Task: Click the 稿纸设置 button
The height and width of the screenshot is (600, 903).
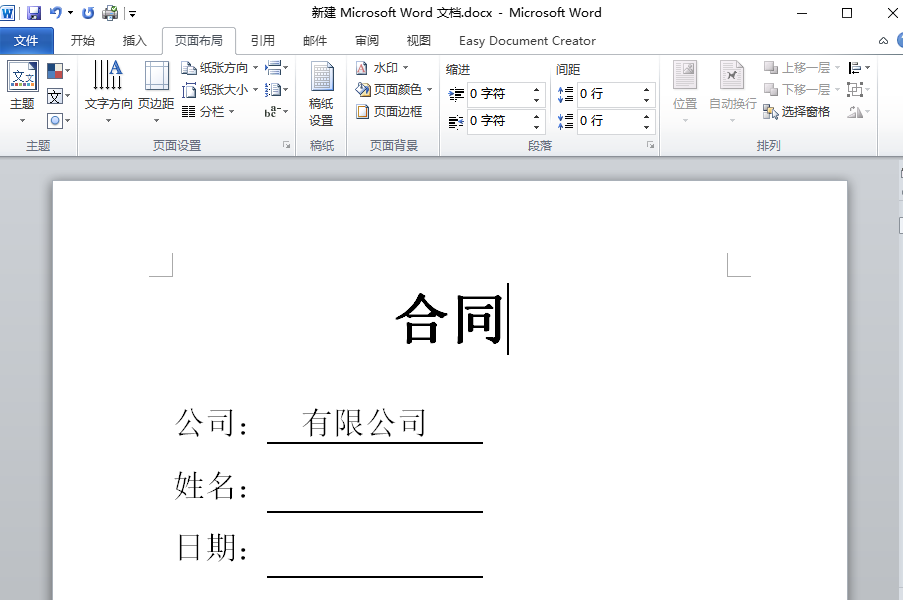Action: coord(321,94)
